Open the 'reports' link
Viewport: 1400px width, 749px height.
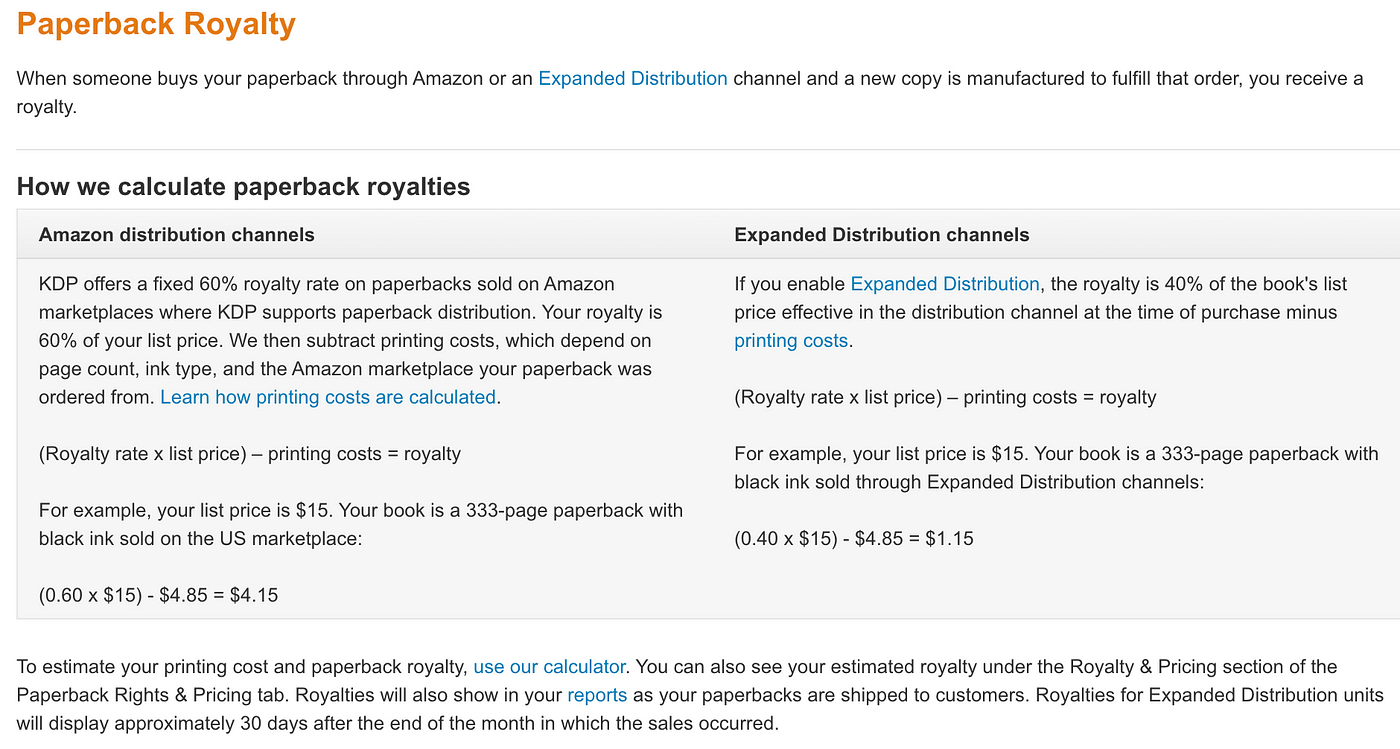click(597, 695)
